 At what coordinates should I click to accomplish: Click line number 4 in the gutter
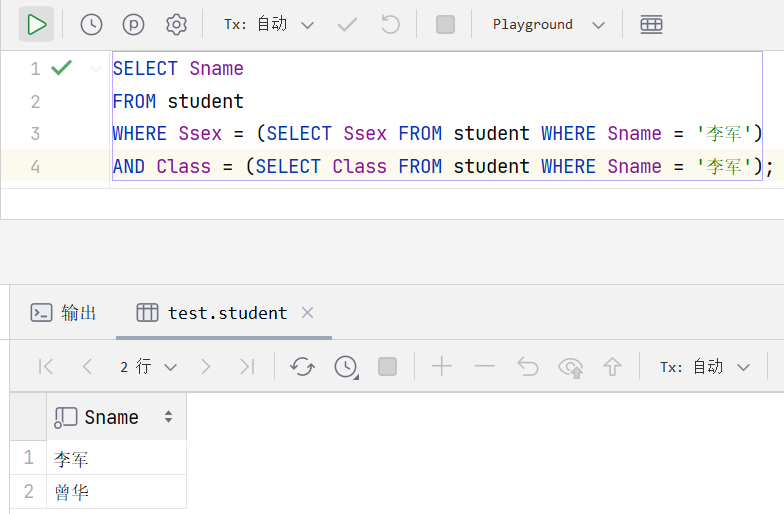click(x=35, y=166)
